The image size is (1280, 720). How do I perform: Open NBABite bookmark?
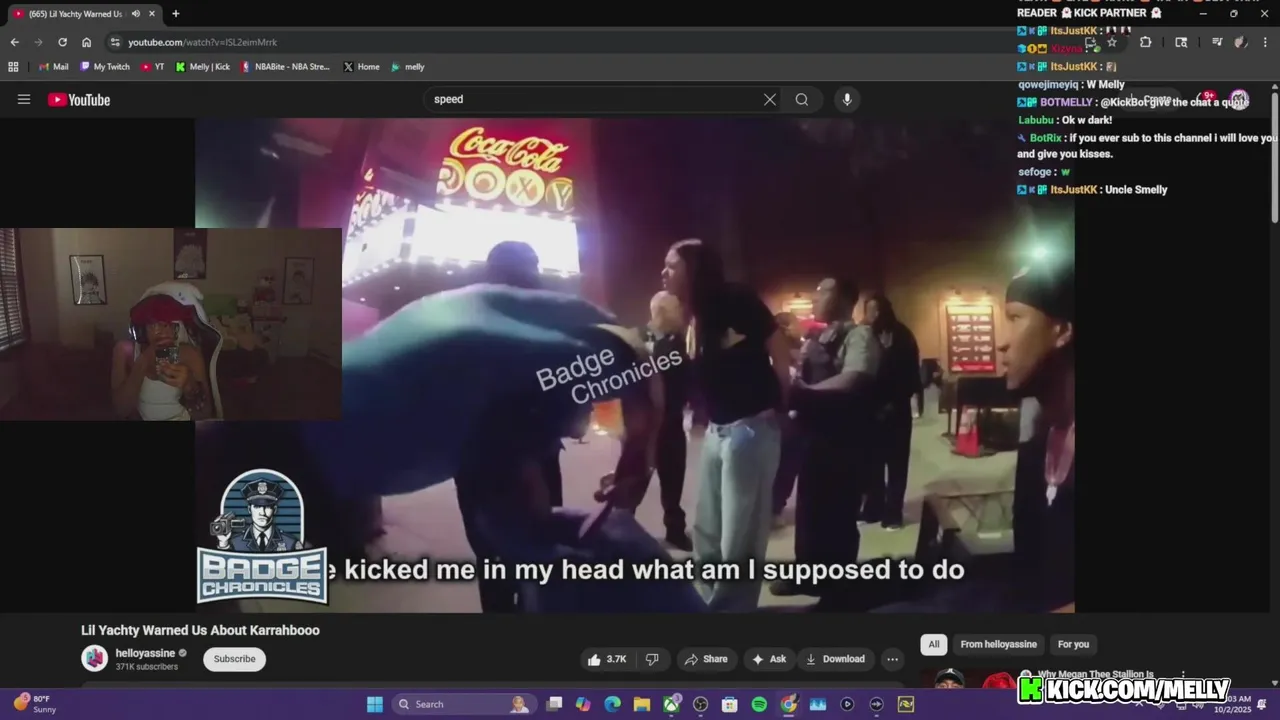coord(285,67)
